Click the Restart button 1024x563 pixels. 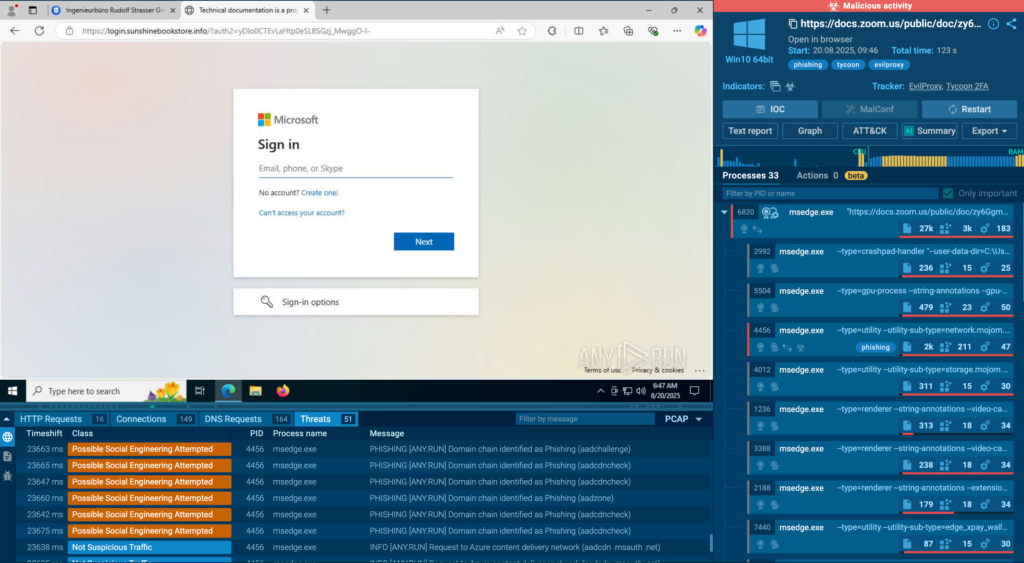968,109
